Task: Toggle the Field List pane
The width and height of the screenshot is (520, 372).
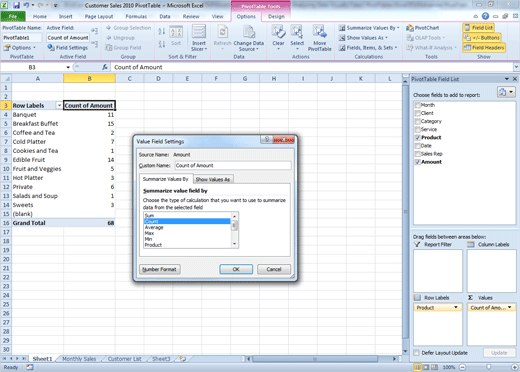Action: [x=479, y=28]
